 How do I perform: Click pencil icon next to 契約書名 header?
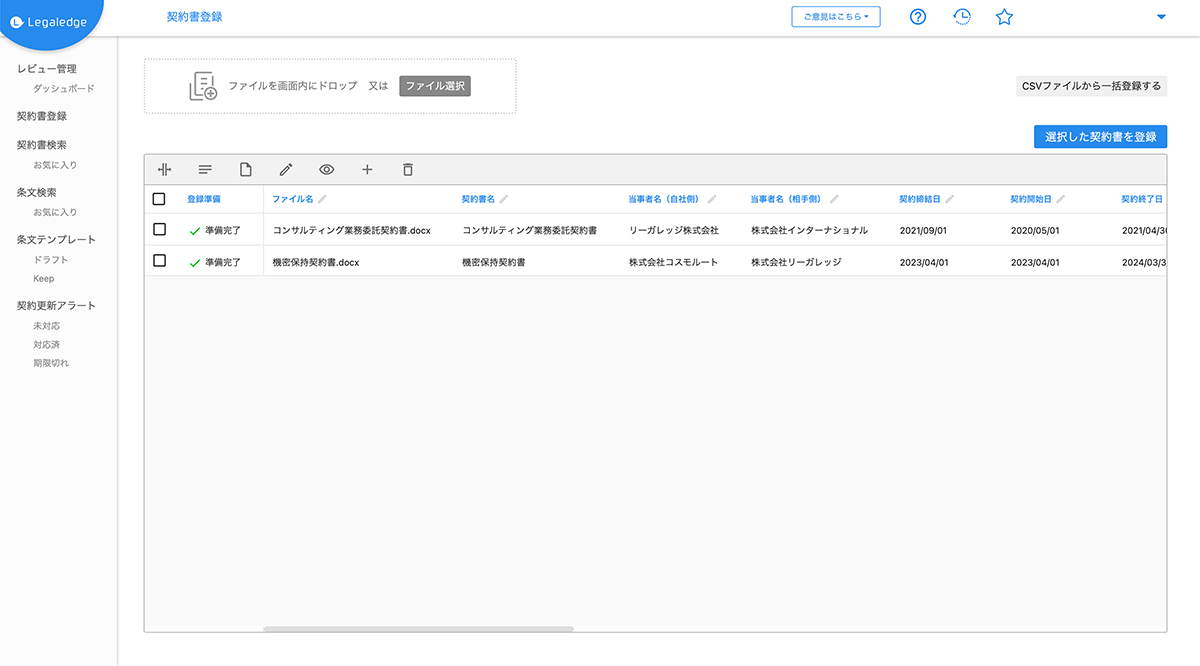(504, 199)
